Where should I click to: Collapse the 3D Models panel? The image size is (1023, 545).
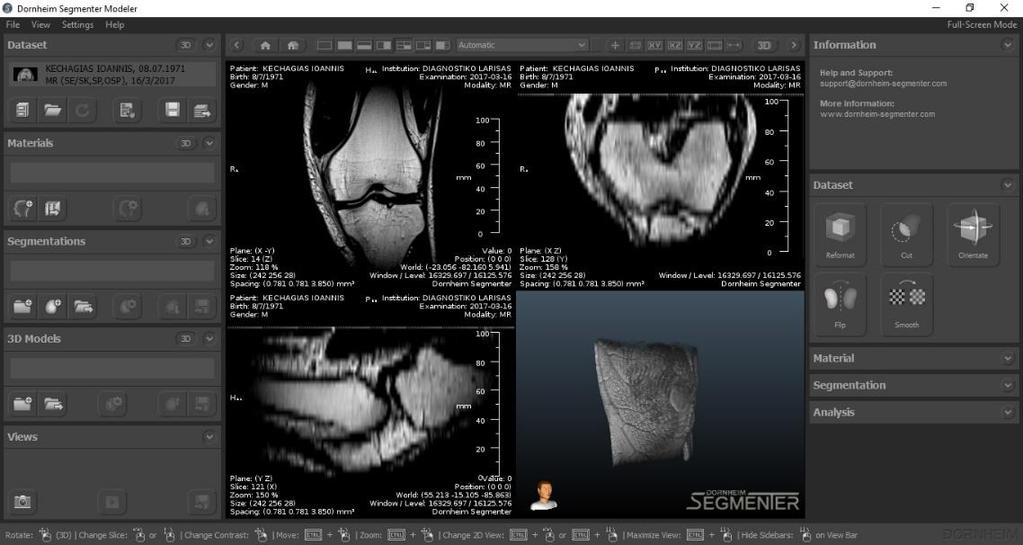(x=209, y=339)
